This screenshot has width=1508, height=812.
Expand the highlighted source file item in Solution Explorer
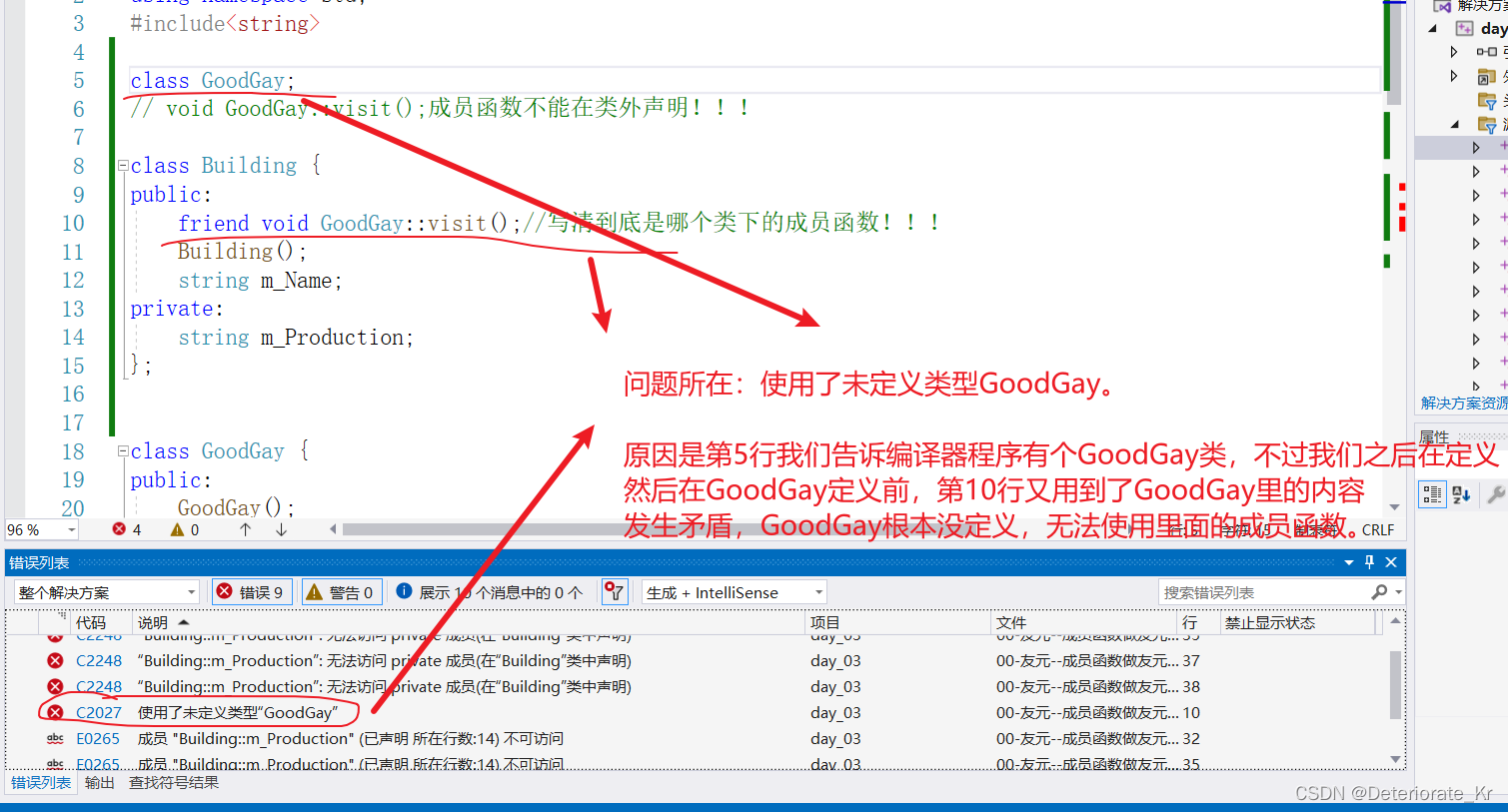(1476, 147)
